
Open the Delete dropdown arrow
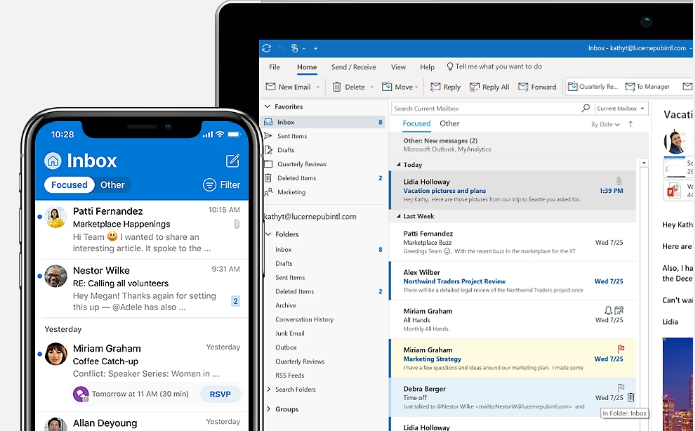click(x=372, y=87)
